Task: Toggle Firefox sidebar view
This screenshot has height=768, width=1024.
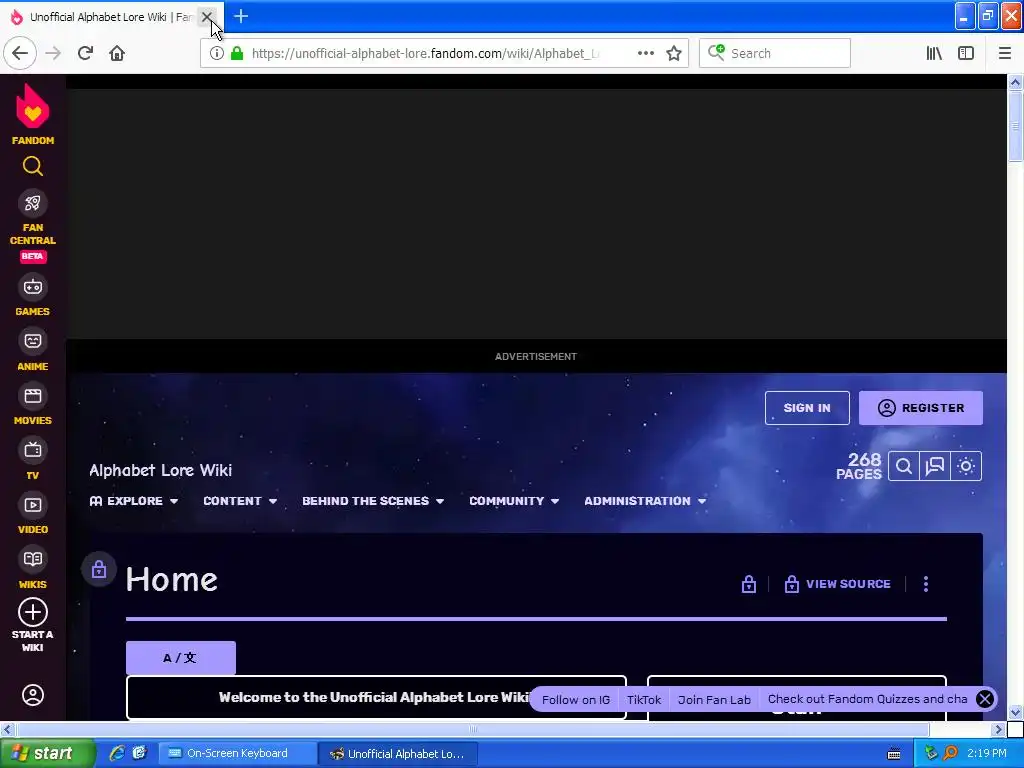Action: (x=966, y=54)
